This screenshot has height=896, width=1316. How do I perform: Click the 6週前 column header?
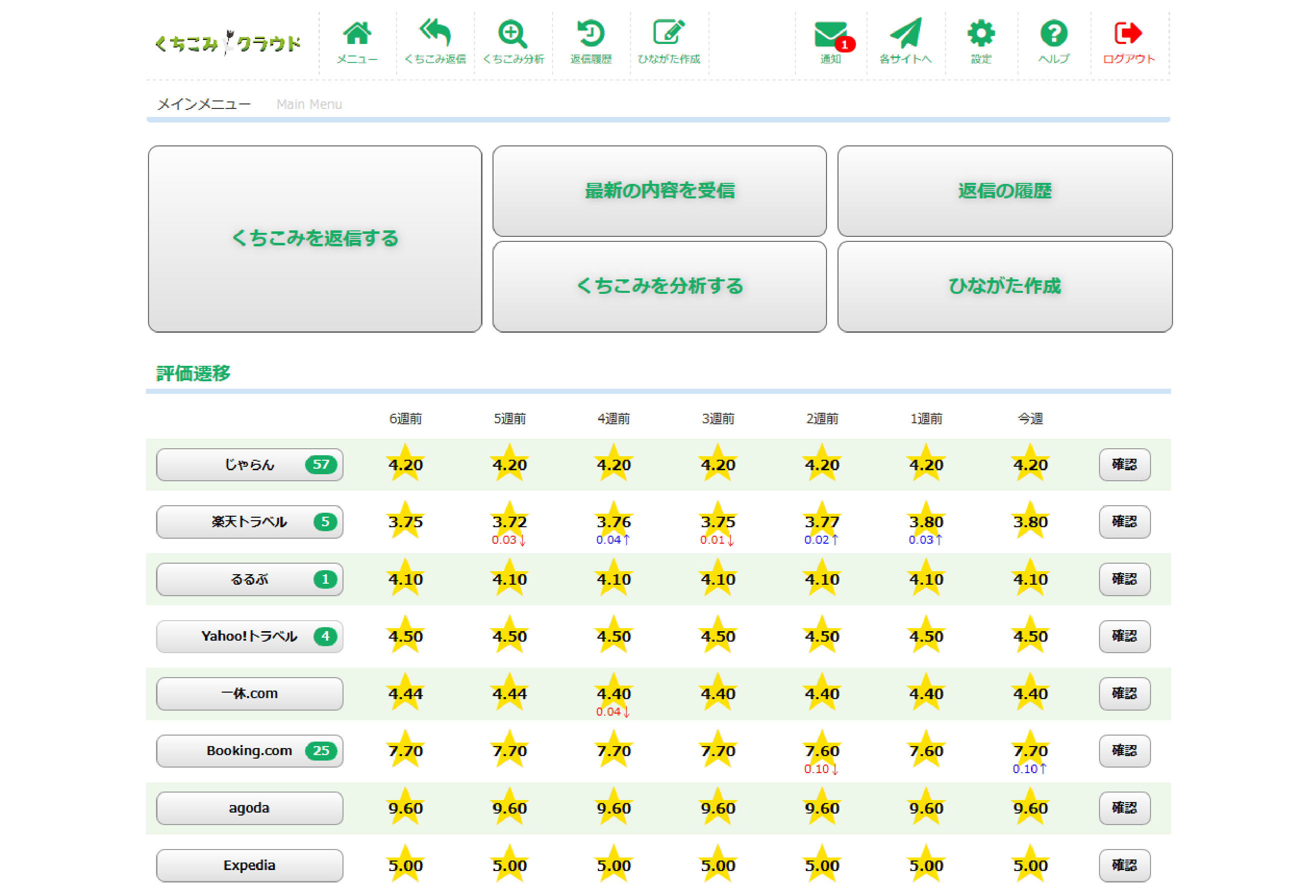405,419
